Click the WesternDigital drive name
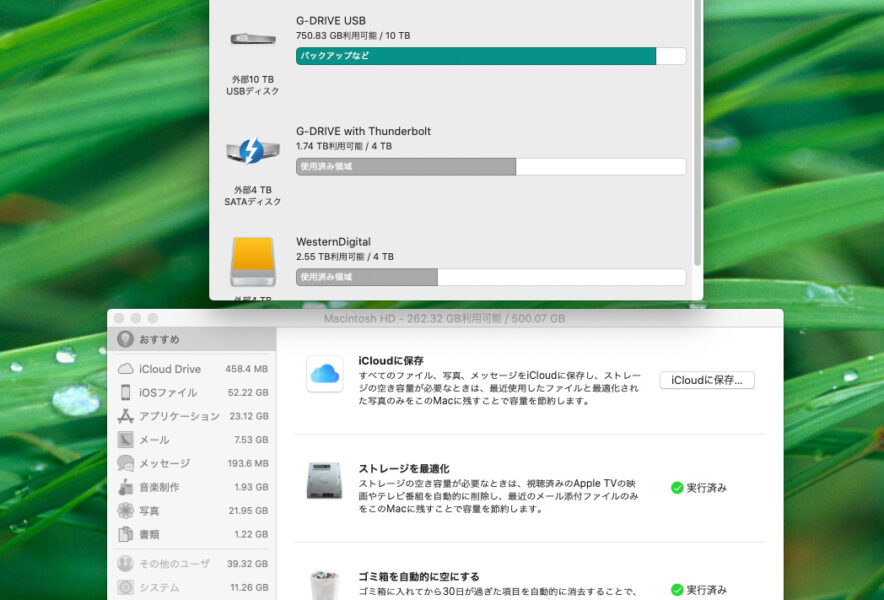The height and width of the screenshot is (600, 884). (333, 242)
